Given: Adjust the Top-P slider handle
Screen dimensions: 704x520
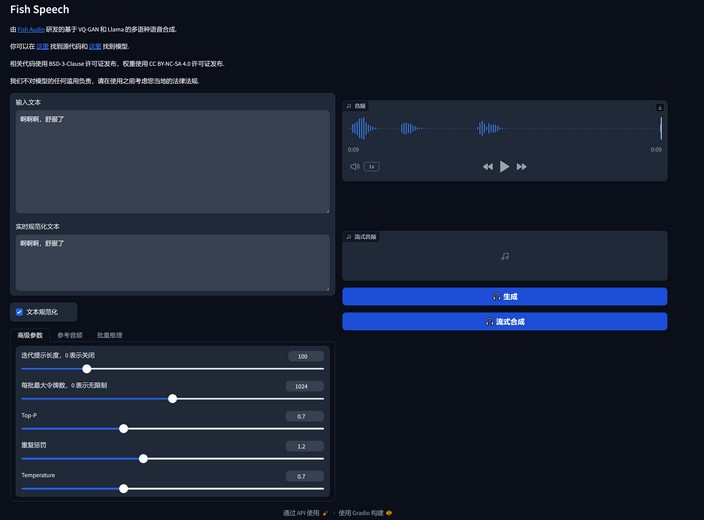Looking at the screenshot, I should pos(123,429).
